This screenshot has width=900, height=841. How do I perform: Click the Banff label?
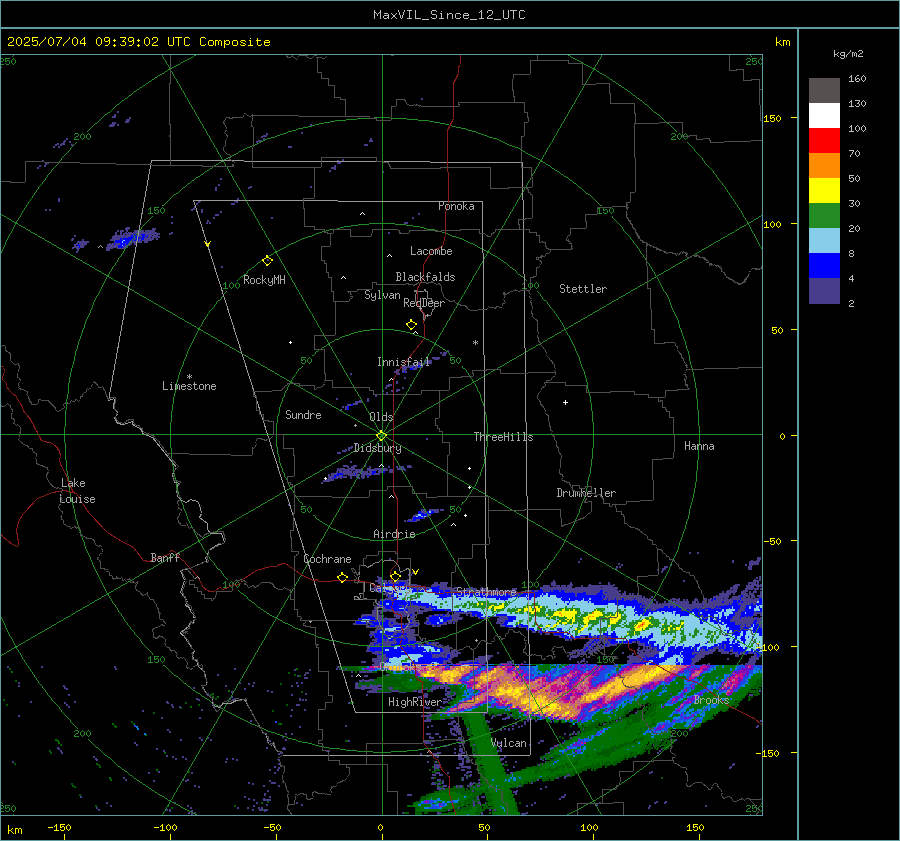pos(165,558)
